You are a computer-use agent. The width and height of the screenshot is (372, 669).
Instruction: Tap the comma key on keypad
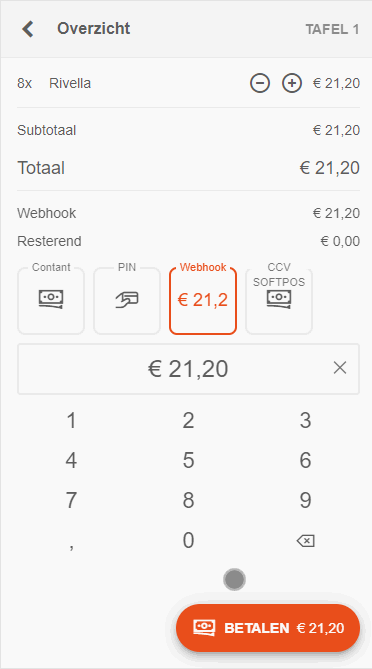coord(72,545)
